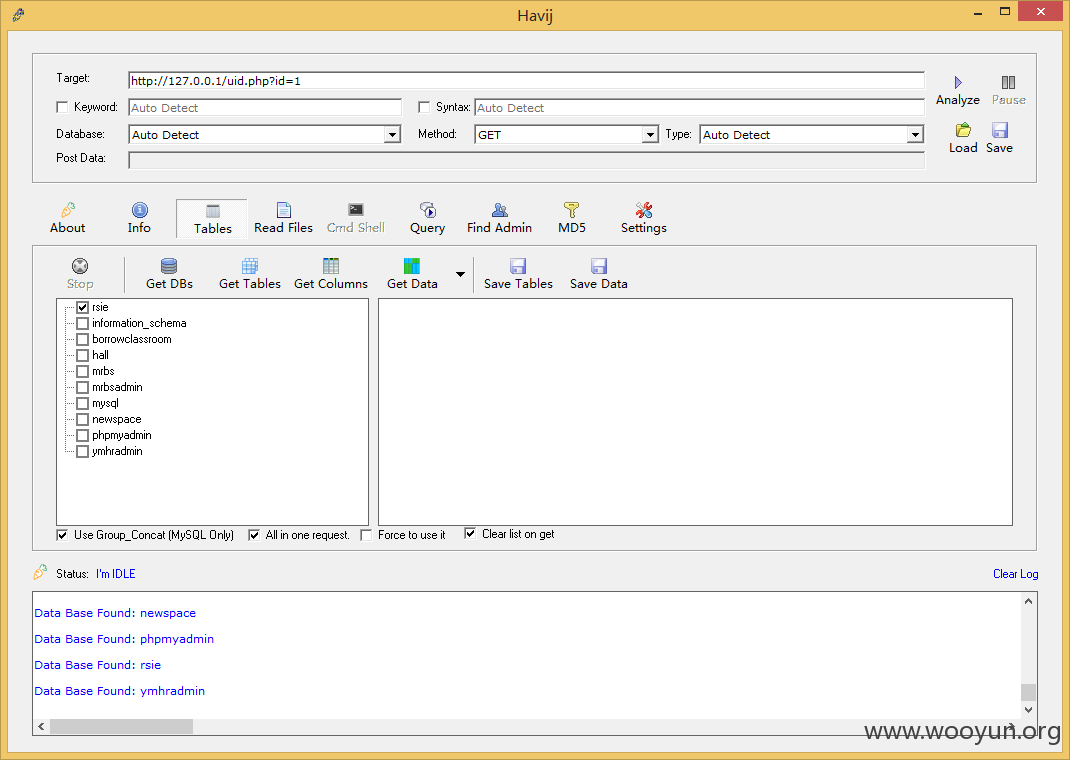Viewport: 1070px width, 760px height.
Task: Open the Info tab
Action: click(139, 218)
